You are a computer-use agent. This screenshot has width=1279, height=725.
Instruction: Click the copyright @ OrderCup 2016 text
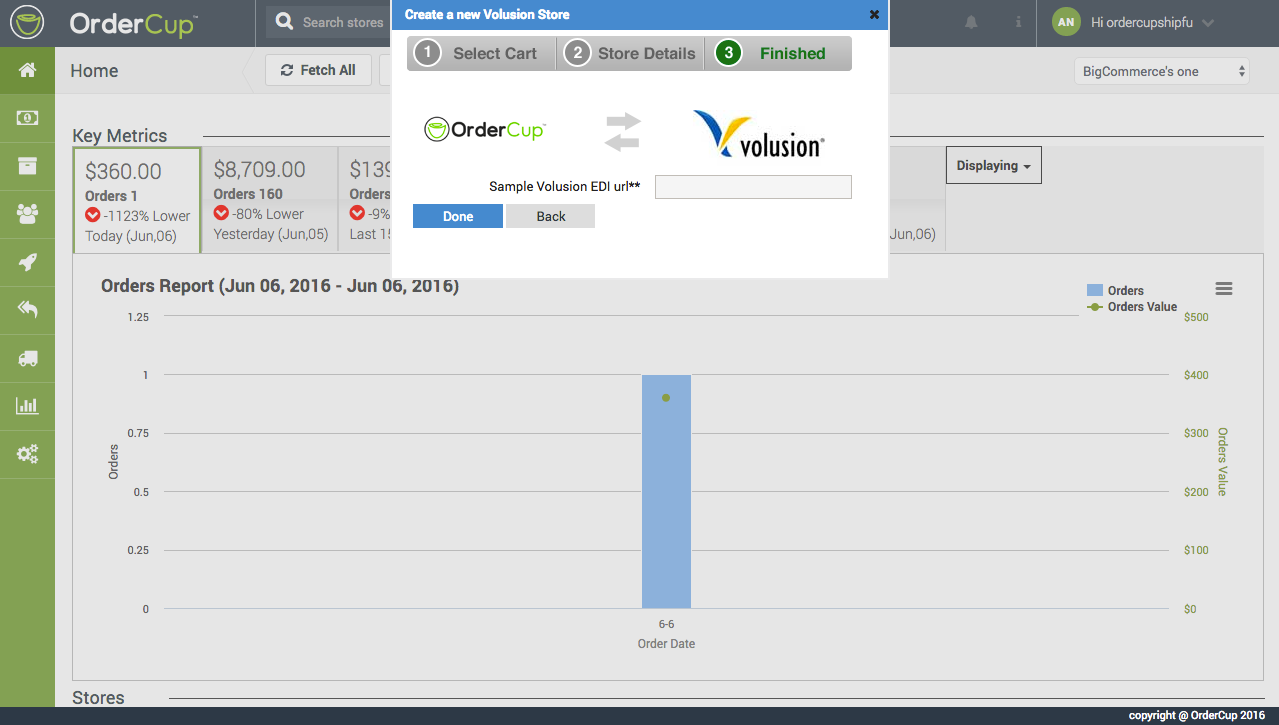(1198, 715)
